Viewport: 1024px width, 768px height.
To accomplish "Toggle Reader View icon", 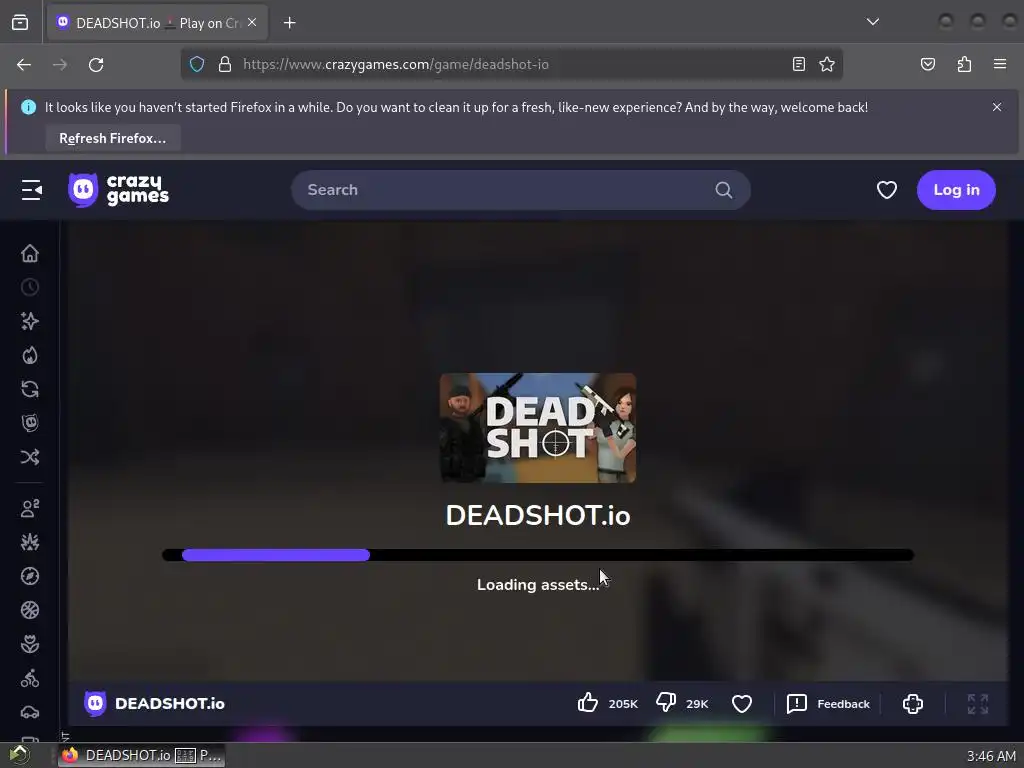I will 799,64.
